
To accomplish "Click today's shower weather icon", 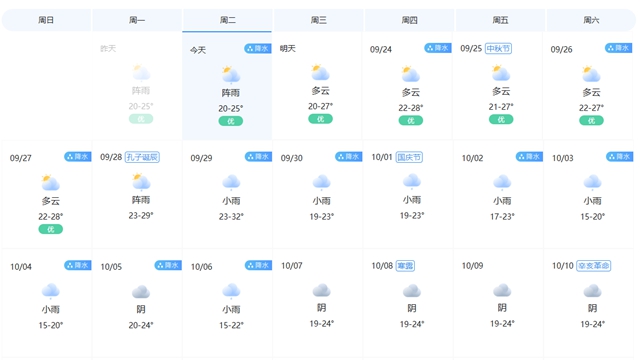I will pos(231,75).
